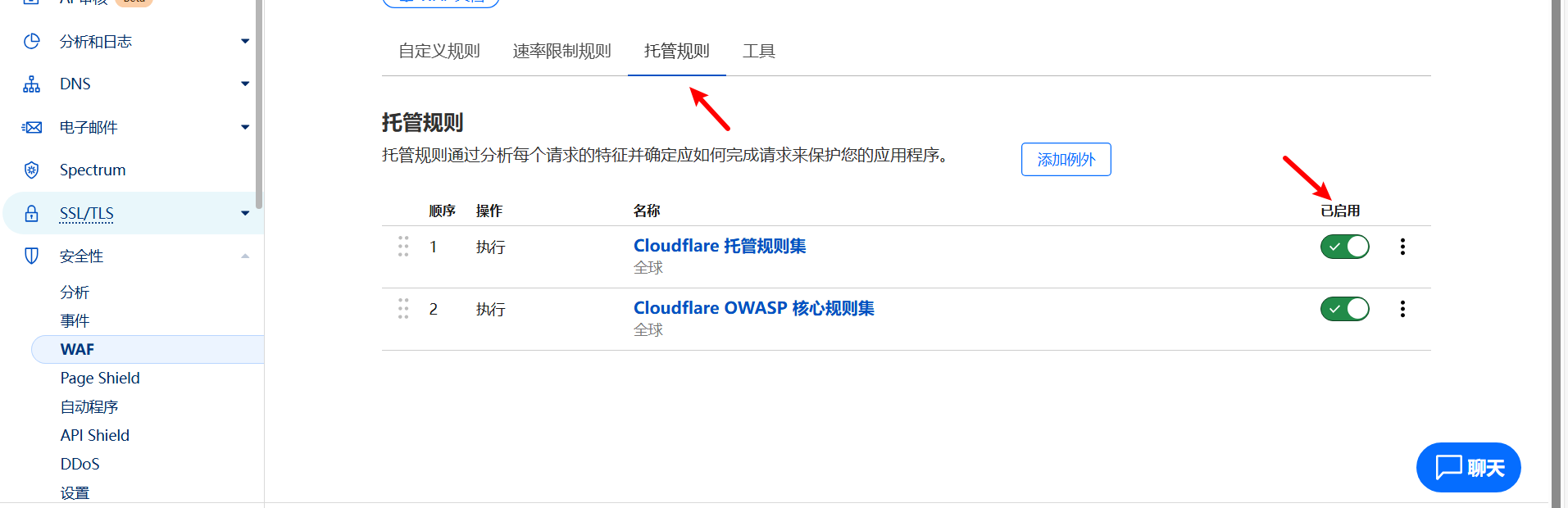The height and width of the screenshot is (508, 1568).
Task: Open three-dot menu for OWASP 核心规则集
Action: (1402, 309)
